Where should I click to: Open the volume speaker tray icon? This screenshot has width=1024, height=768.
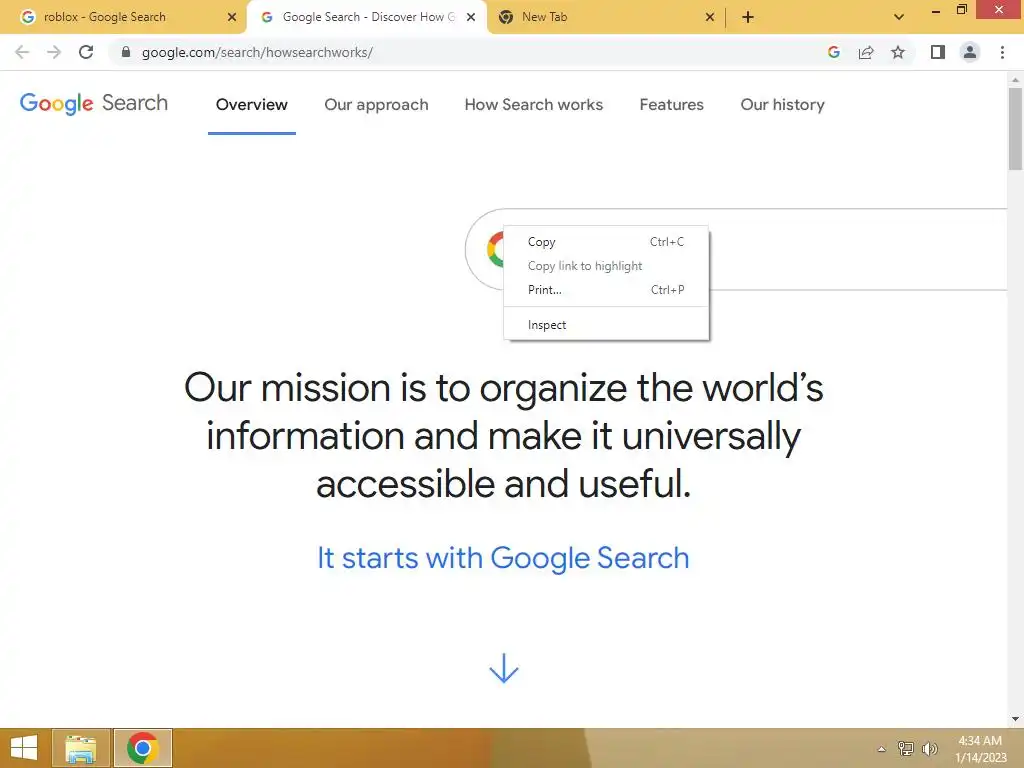pos(929,748)
